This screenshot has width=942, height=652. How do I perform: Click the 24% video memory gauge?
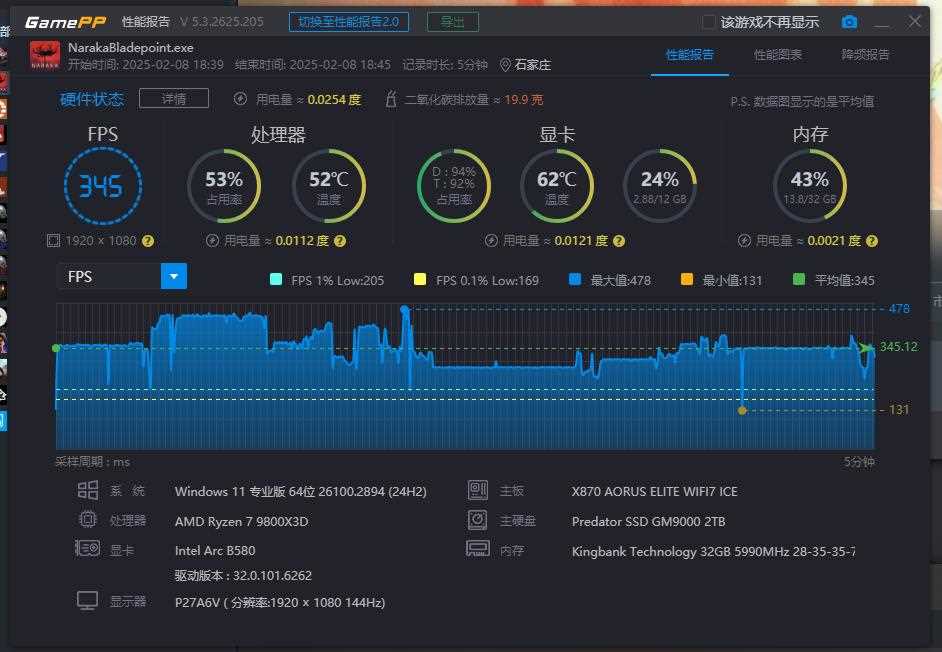(x=660, y=186)
